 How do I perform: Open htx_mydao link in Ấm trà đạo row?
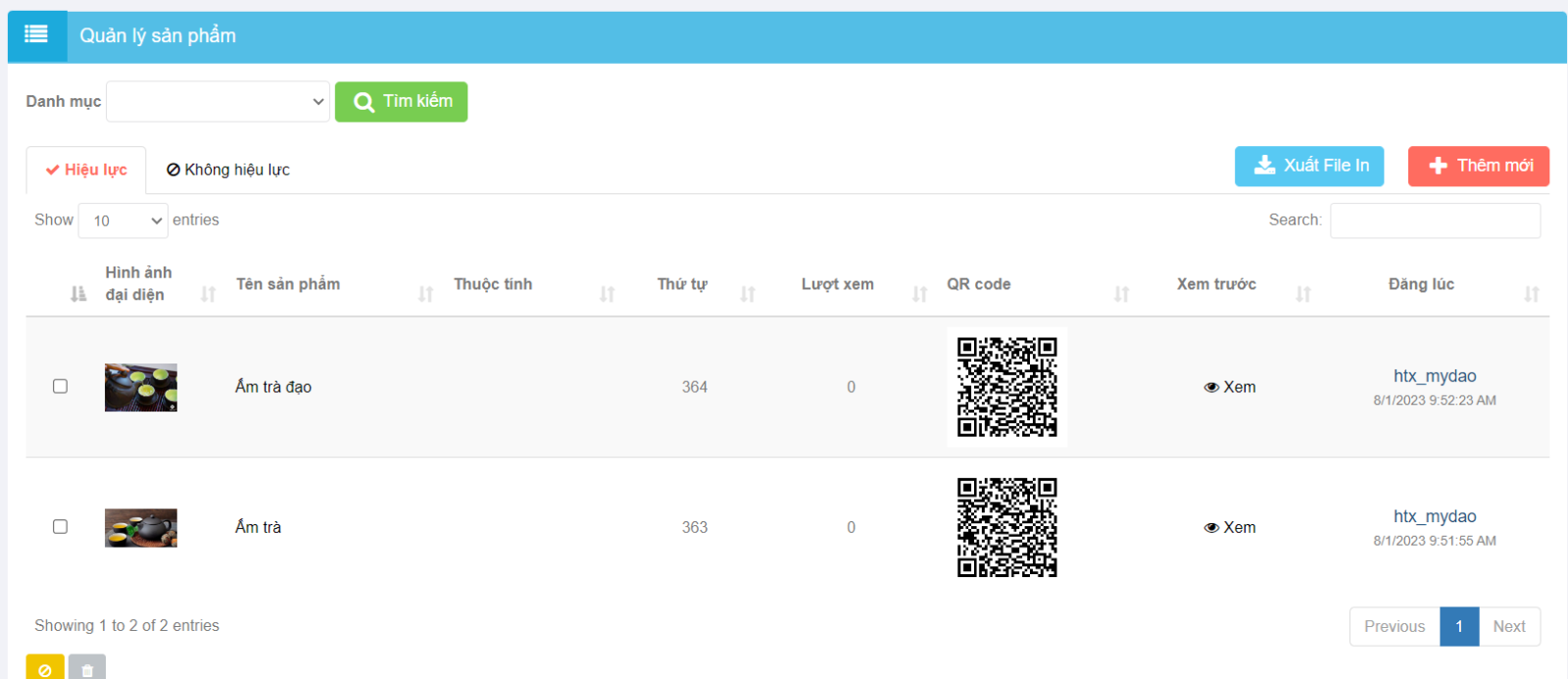coord(1435,376)
